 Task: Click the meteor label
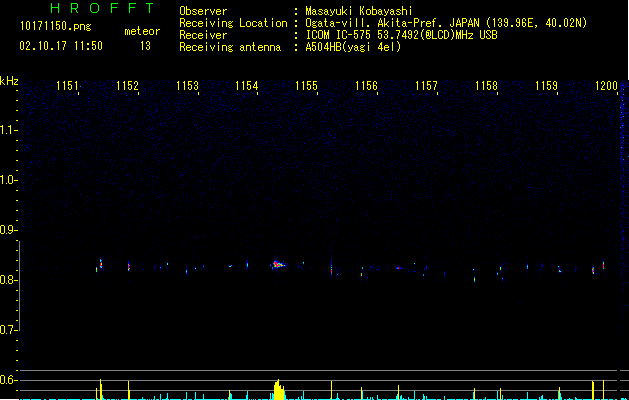pos(142,31)
